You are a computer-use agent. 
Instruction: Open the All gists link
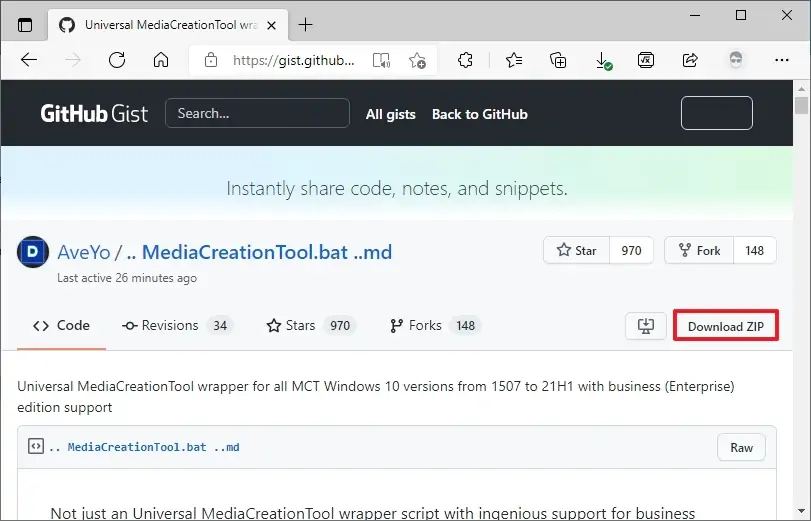pyautogui.click(x=391, y=114)
